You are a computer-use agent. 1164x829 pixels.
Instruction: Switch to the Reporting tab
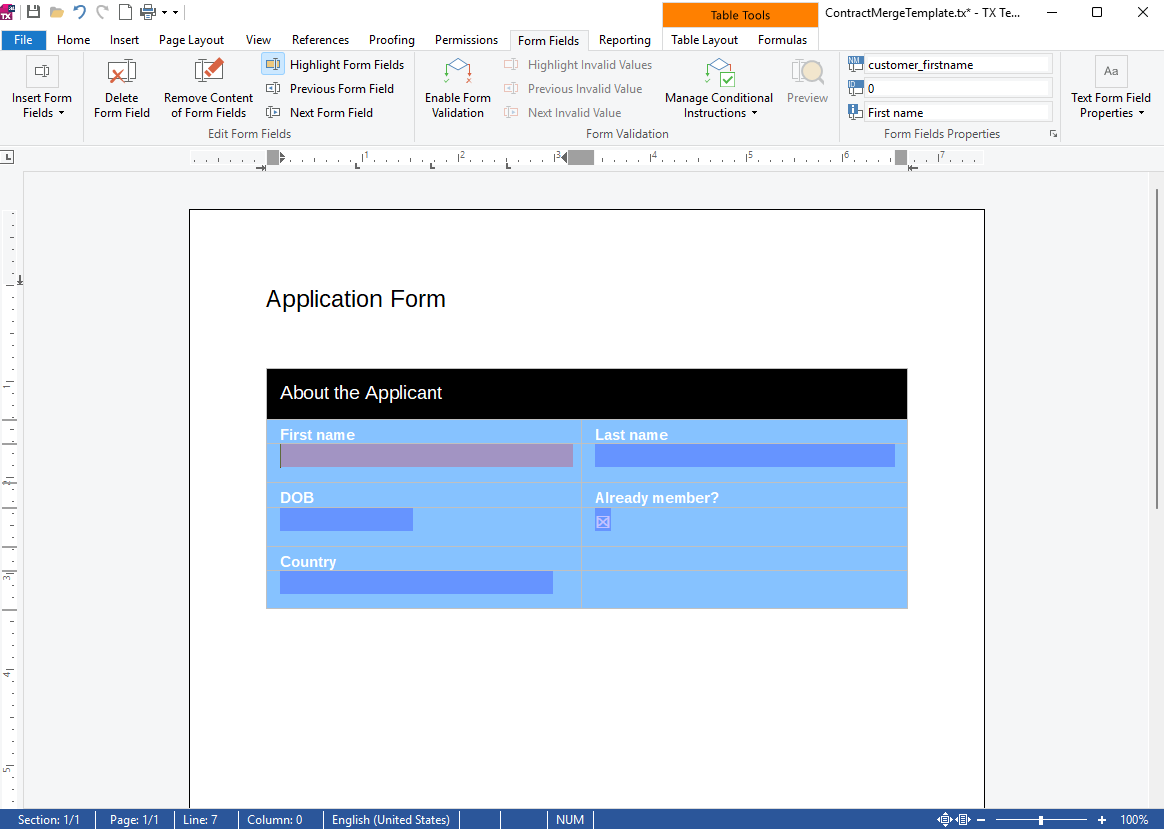tap(624, 40)
